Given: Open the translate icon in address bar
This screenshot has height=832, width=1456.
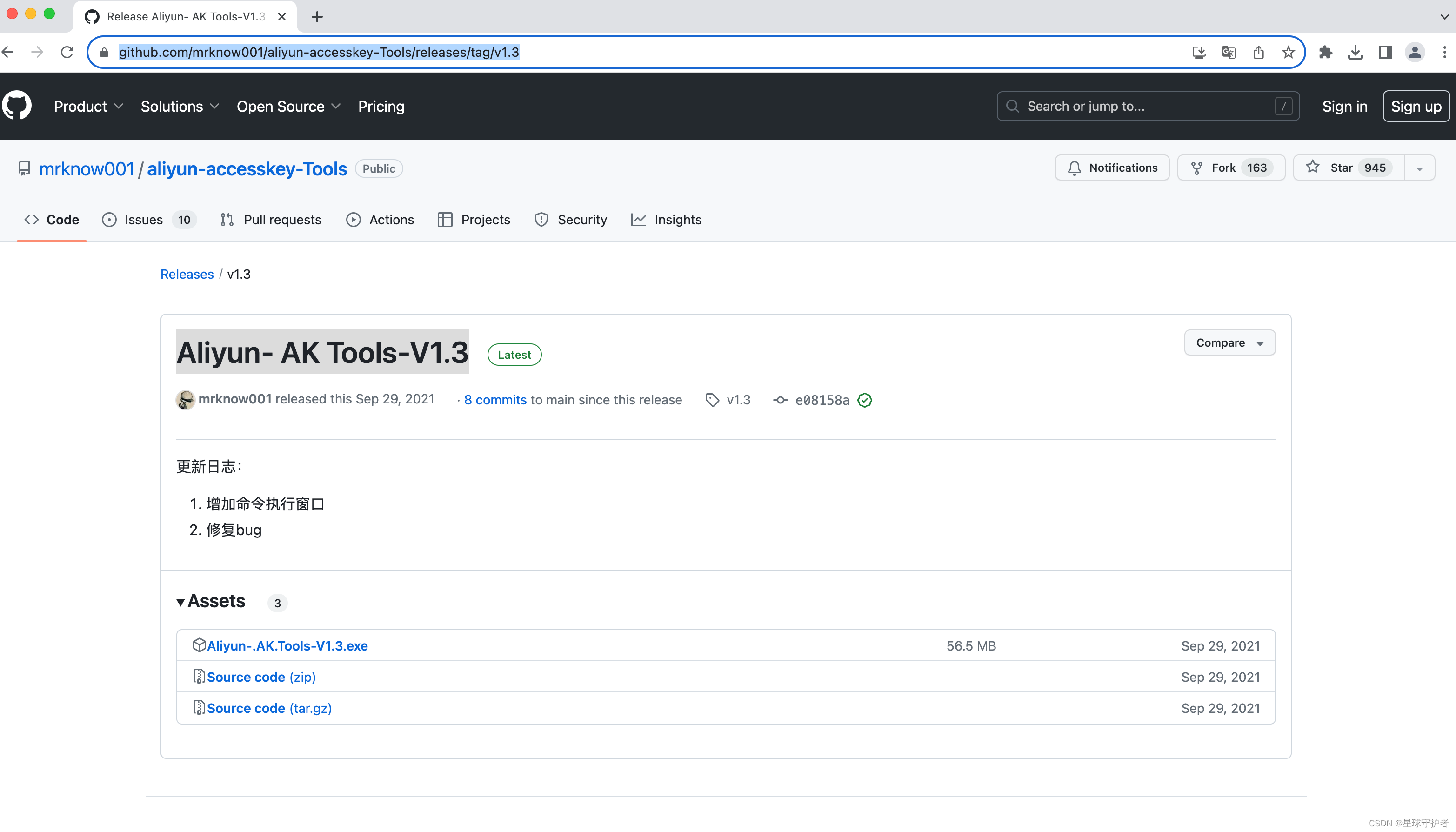Looking at the screenshot, I should point(1228,52).
